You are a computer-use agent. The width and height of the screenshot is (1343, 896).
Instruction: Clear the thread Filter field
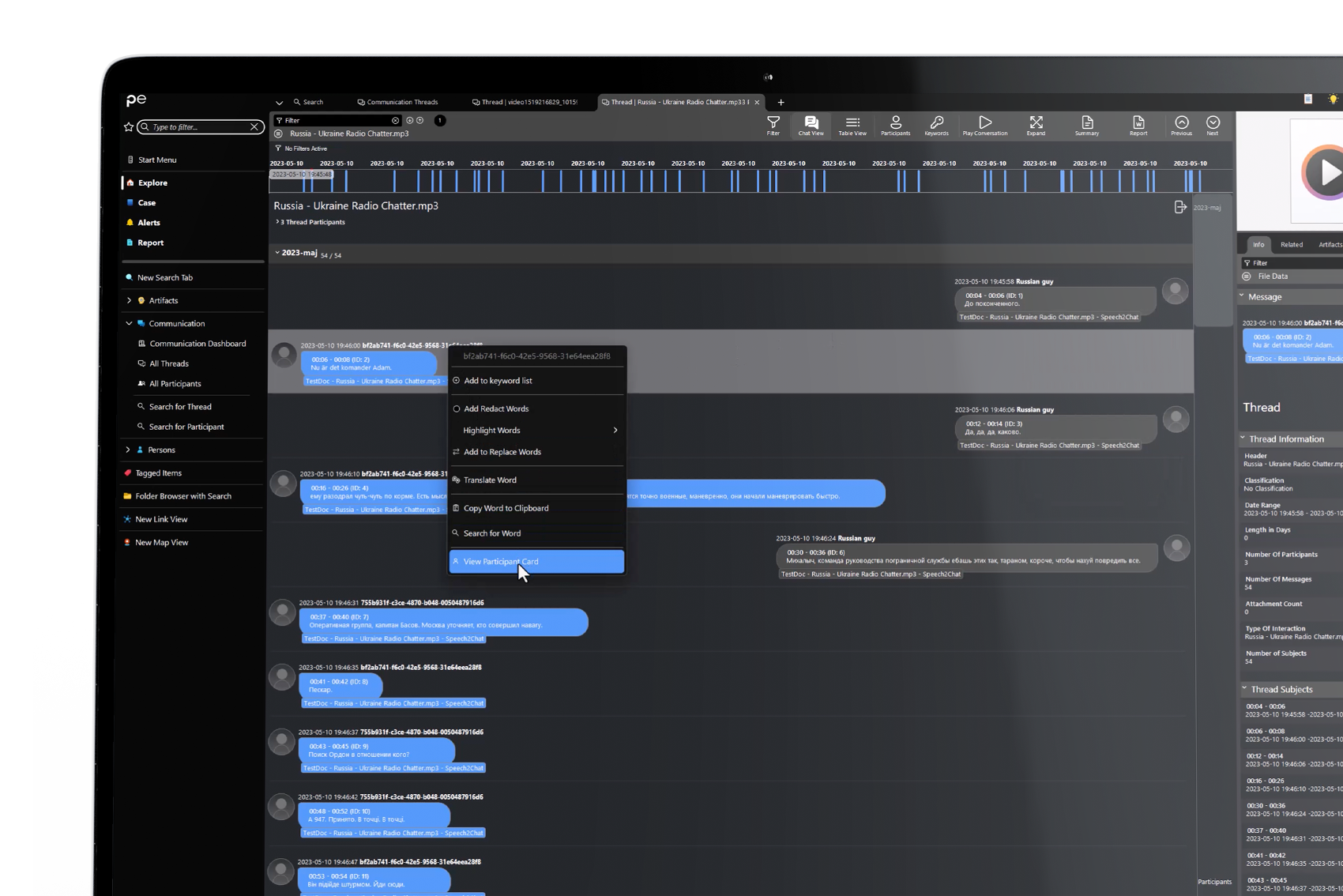tap(395, 121)
